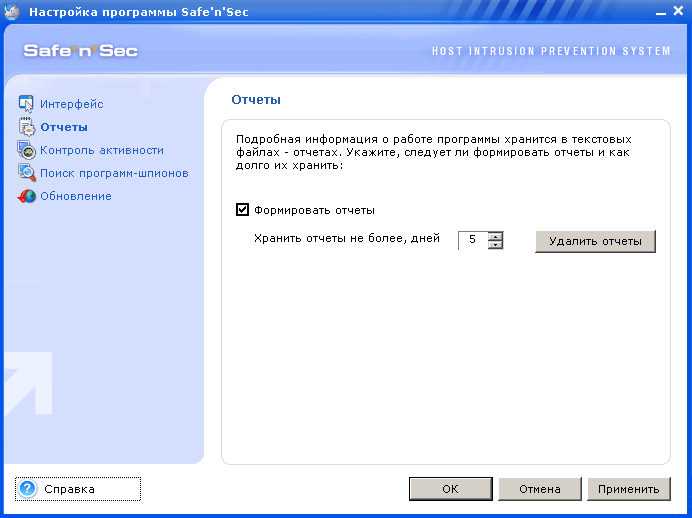Click the app icon in the title bar
Screen dimensions: 692x518
click(12, 11)
